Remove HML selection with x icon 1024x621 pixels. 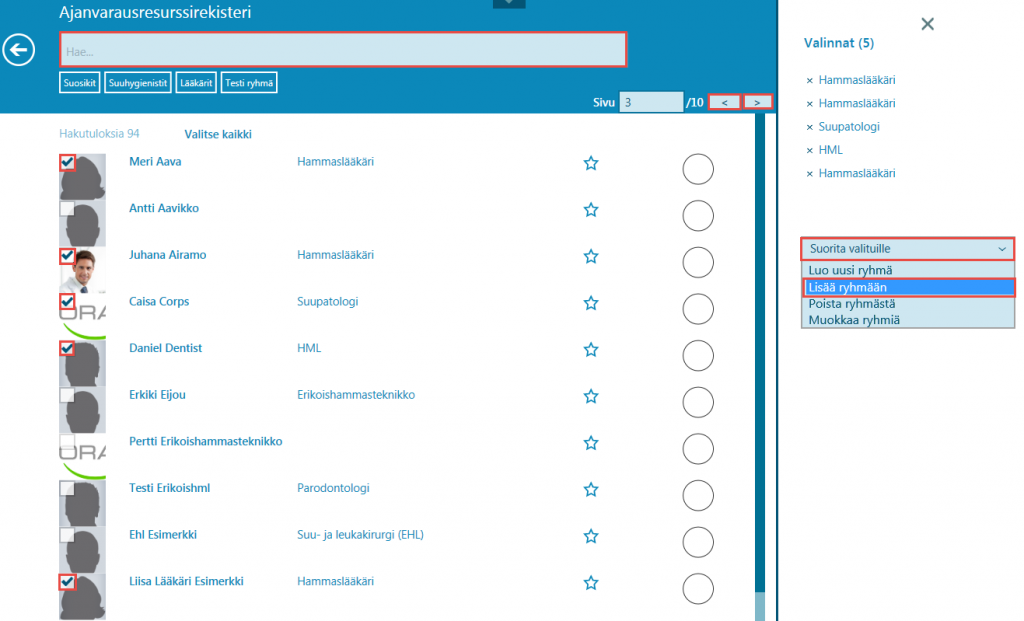point(809,150)
